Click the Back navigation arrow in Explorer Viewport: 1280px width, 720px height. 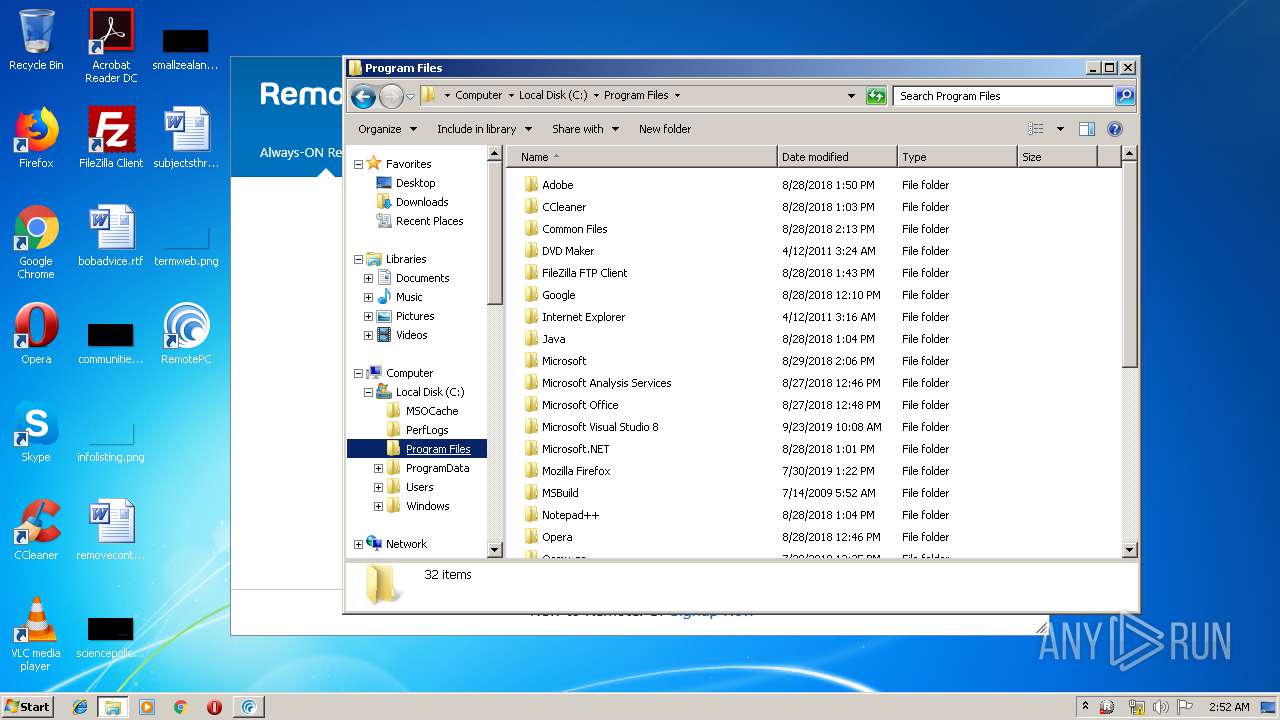[364, 96]
